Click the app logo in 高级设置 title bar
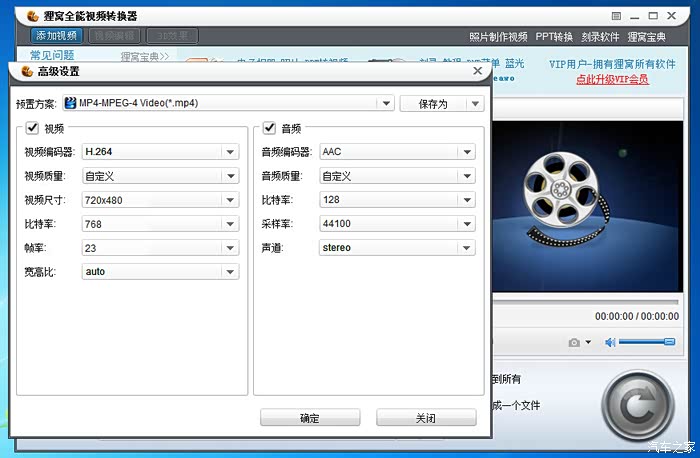The width and height of the screenshot is (700, 458). click(x=27, y=72)
